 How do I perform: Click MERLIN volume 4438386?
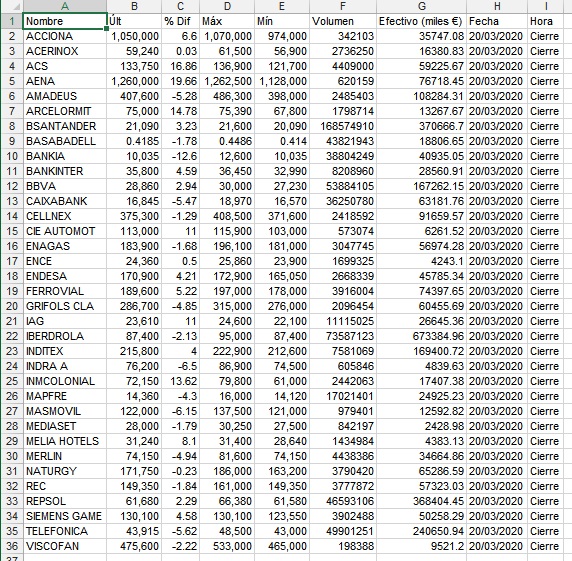pyautogui.click(x=343, y=456)
